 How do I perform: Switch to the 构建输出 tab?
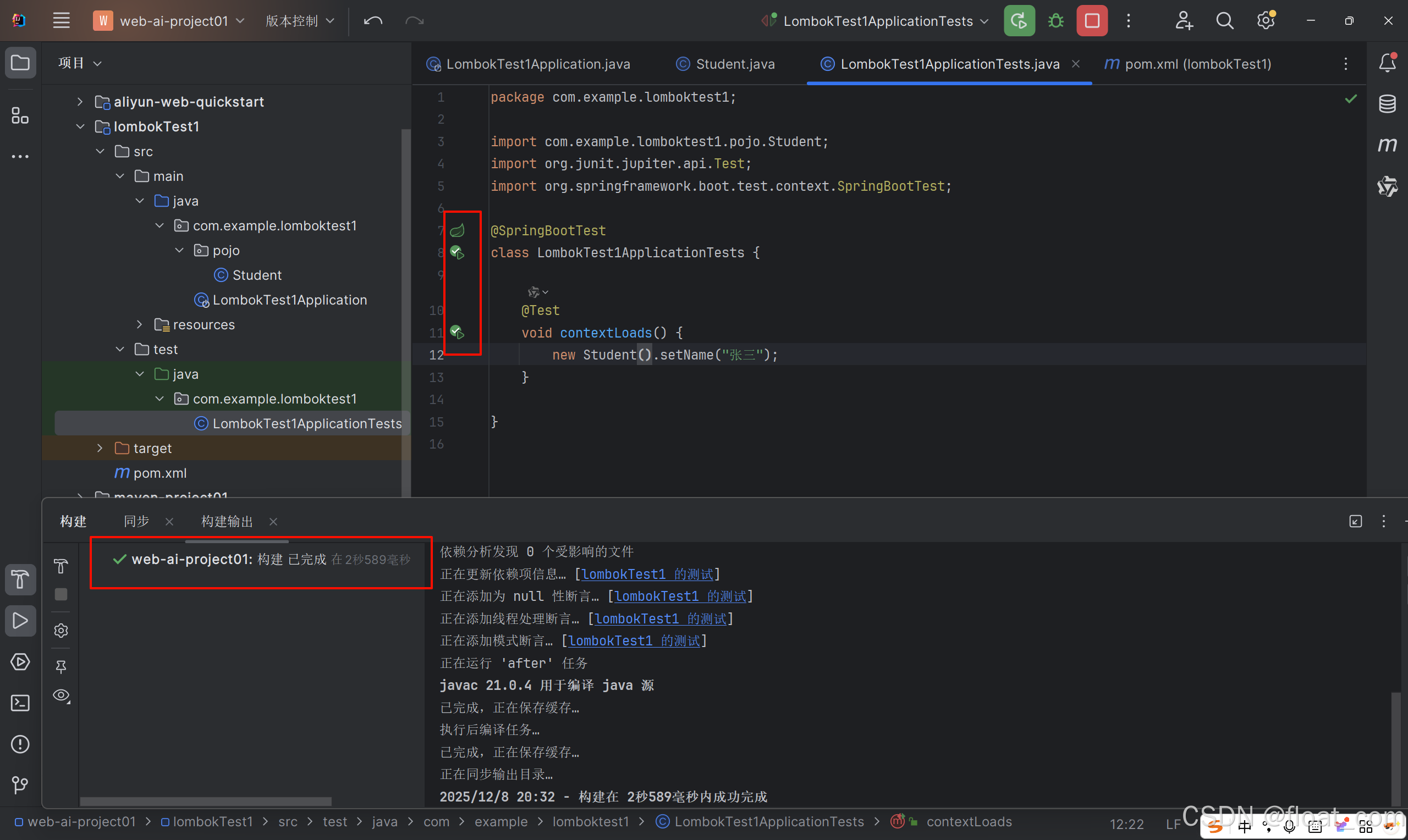click(227, 521)
